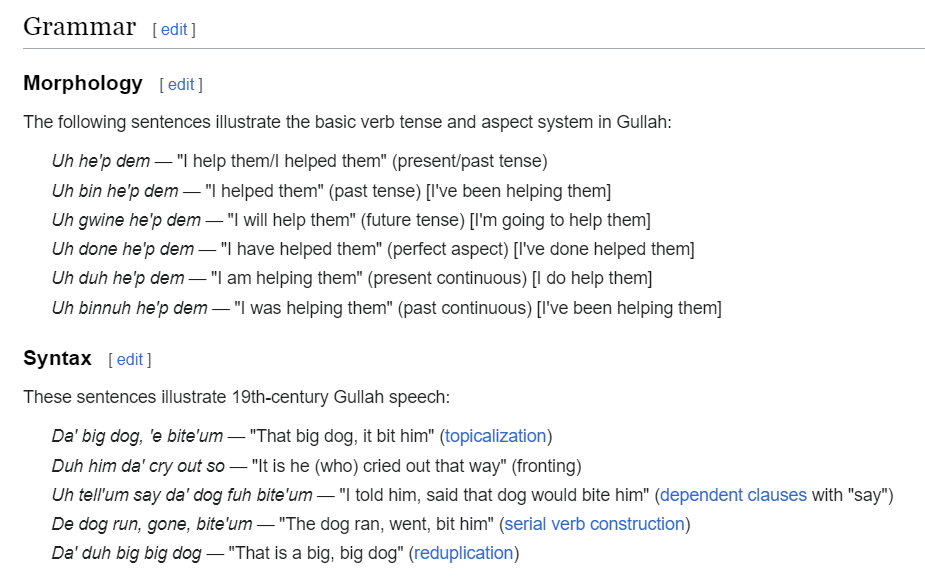Click the italic phrase "Uh done he'p dem"
The height and width of the screenshot is (583, 925).
point(123,248)
